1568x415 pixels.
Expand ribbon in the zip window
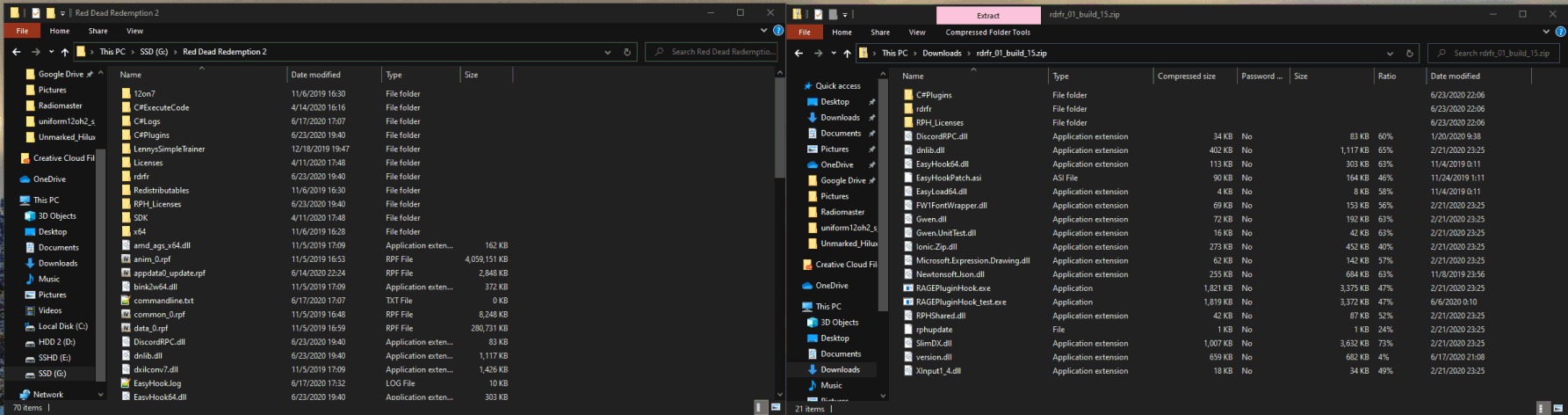(x=1548, y=32)
